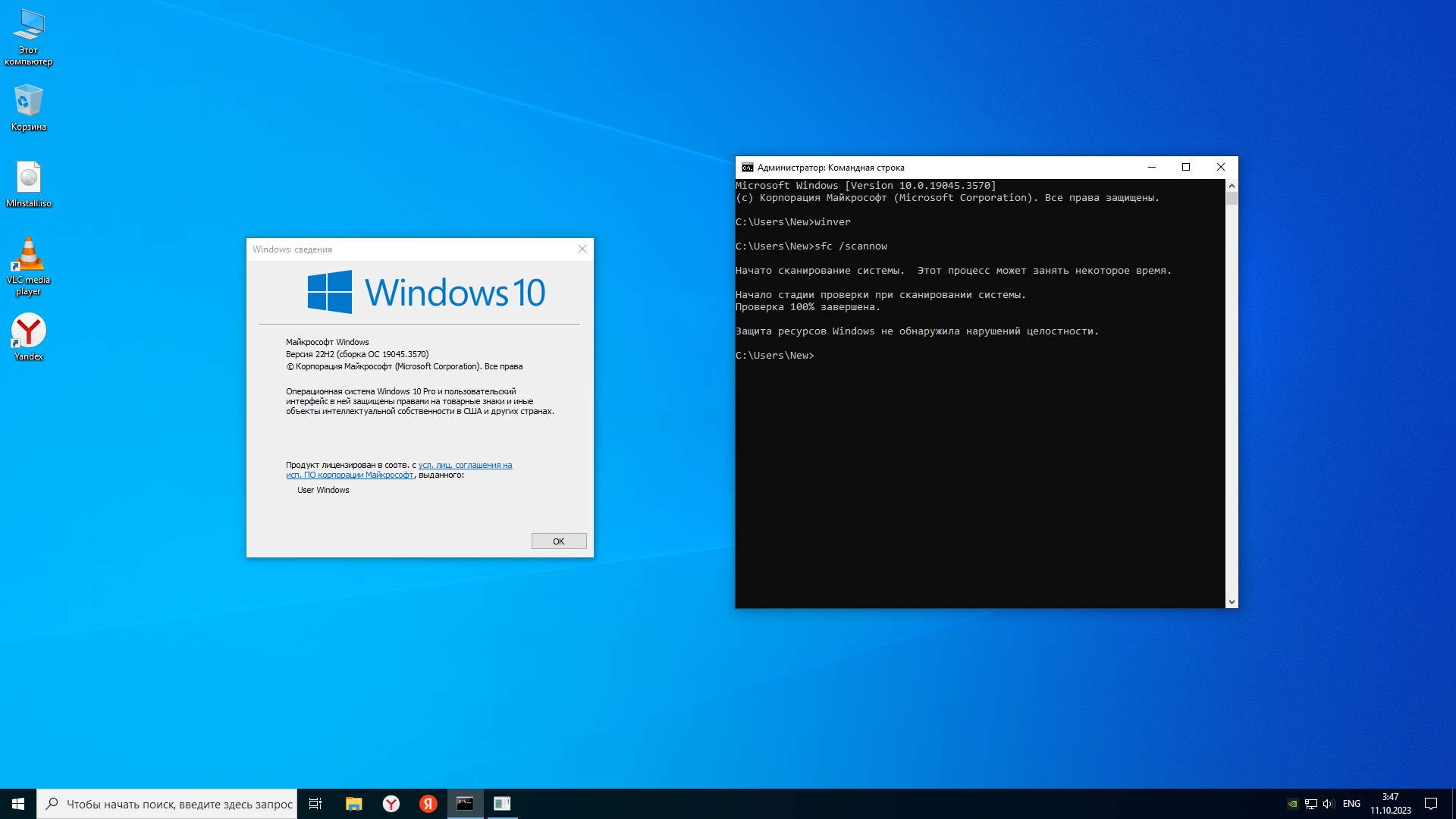Click the Command Prompt taskbar icon
Image resolution: width=1456 pixels, height=819 pixels.
[x=465, y=804]
